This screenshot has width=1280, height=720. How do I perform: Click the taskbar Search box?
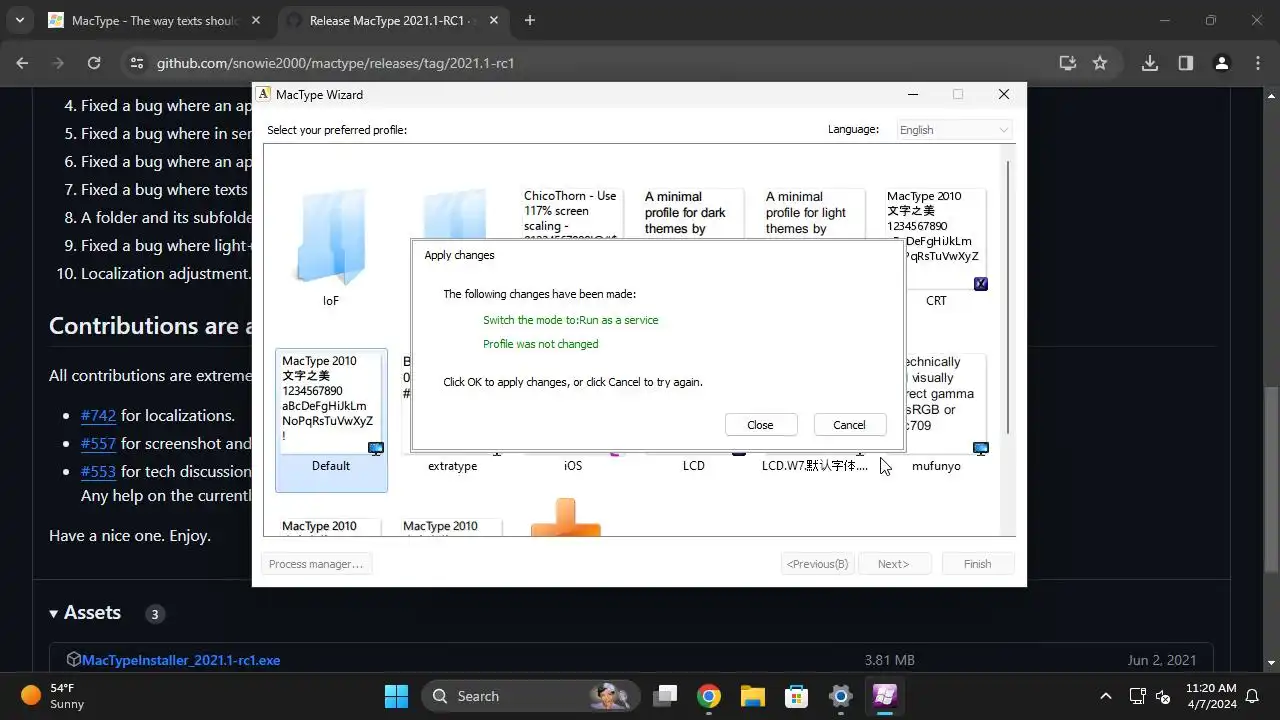(x=531, y=696)
